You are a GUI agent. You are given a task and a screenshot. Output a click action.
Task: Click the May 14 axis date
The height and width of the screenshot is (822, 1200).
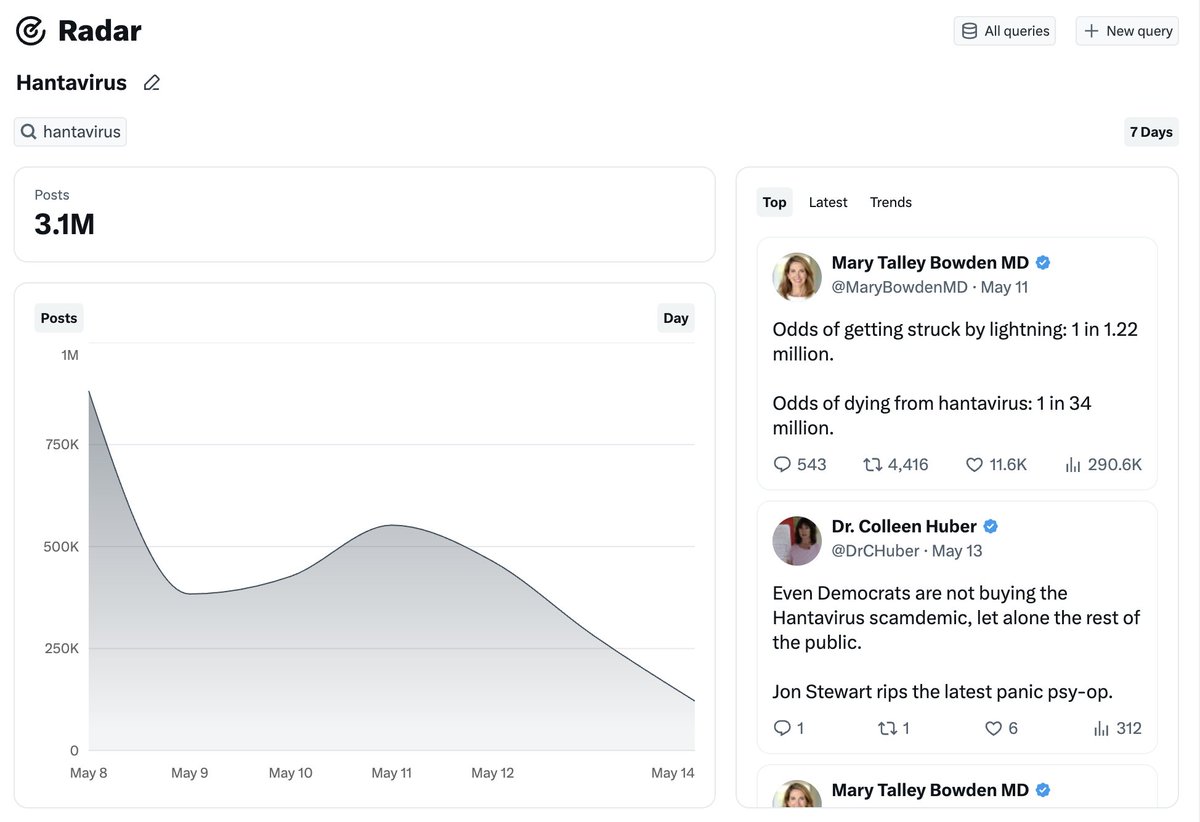(x=673, y=773)
